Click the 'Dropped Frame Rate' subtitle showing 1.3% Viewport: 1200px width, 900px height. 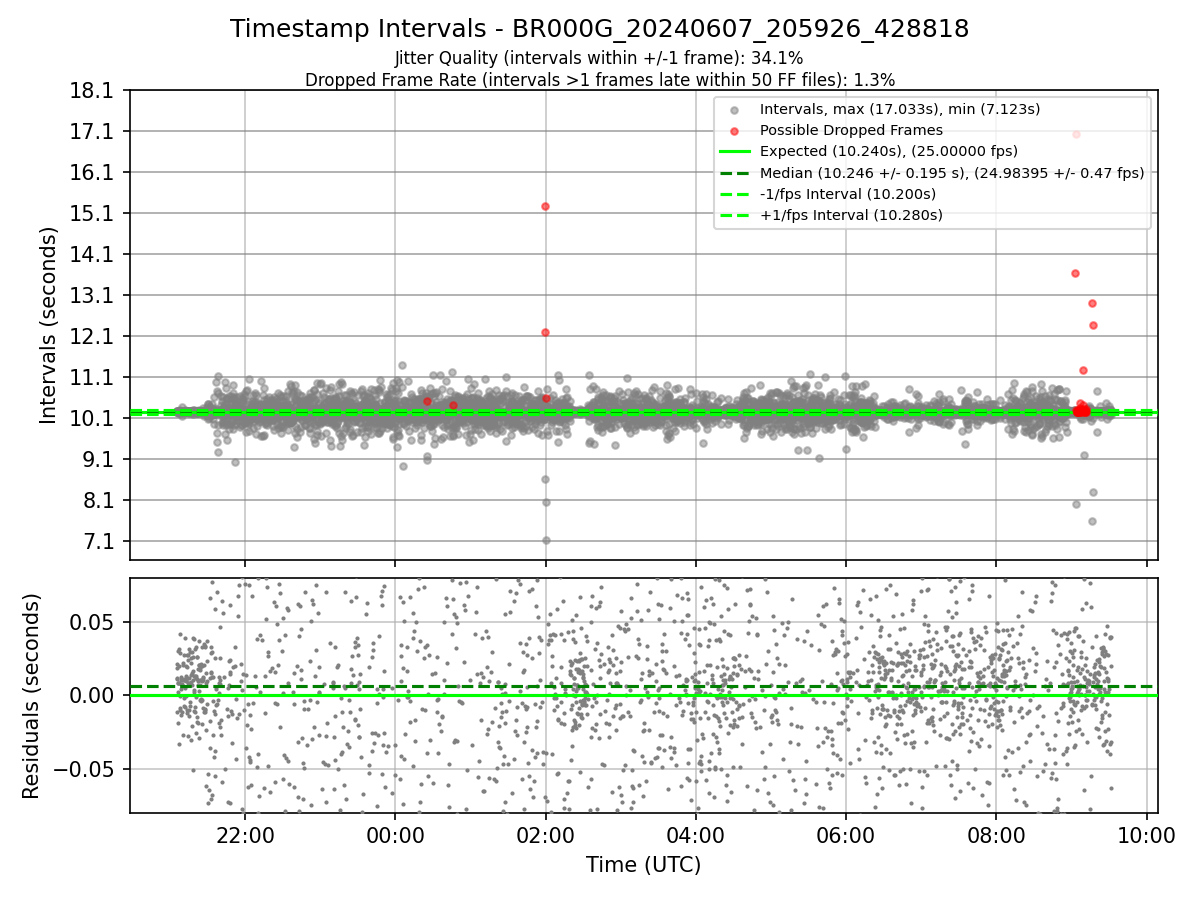tap(599, 79)
